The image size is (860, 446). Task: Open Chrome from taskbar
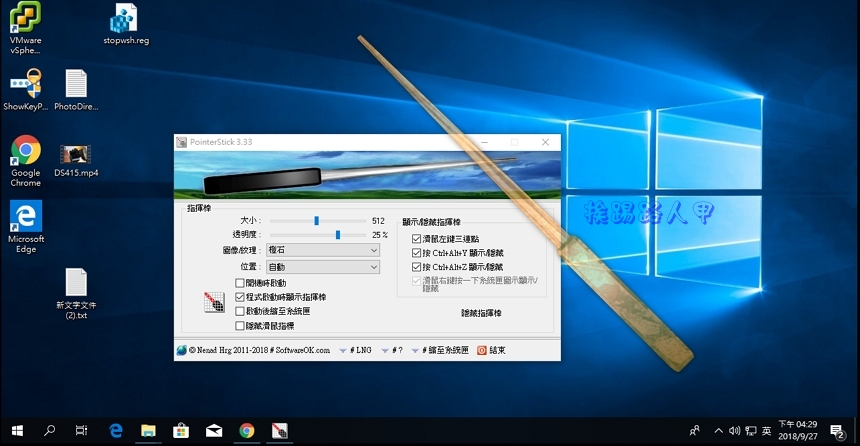247,431
